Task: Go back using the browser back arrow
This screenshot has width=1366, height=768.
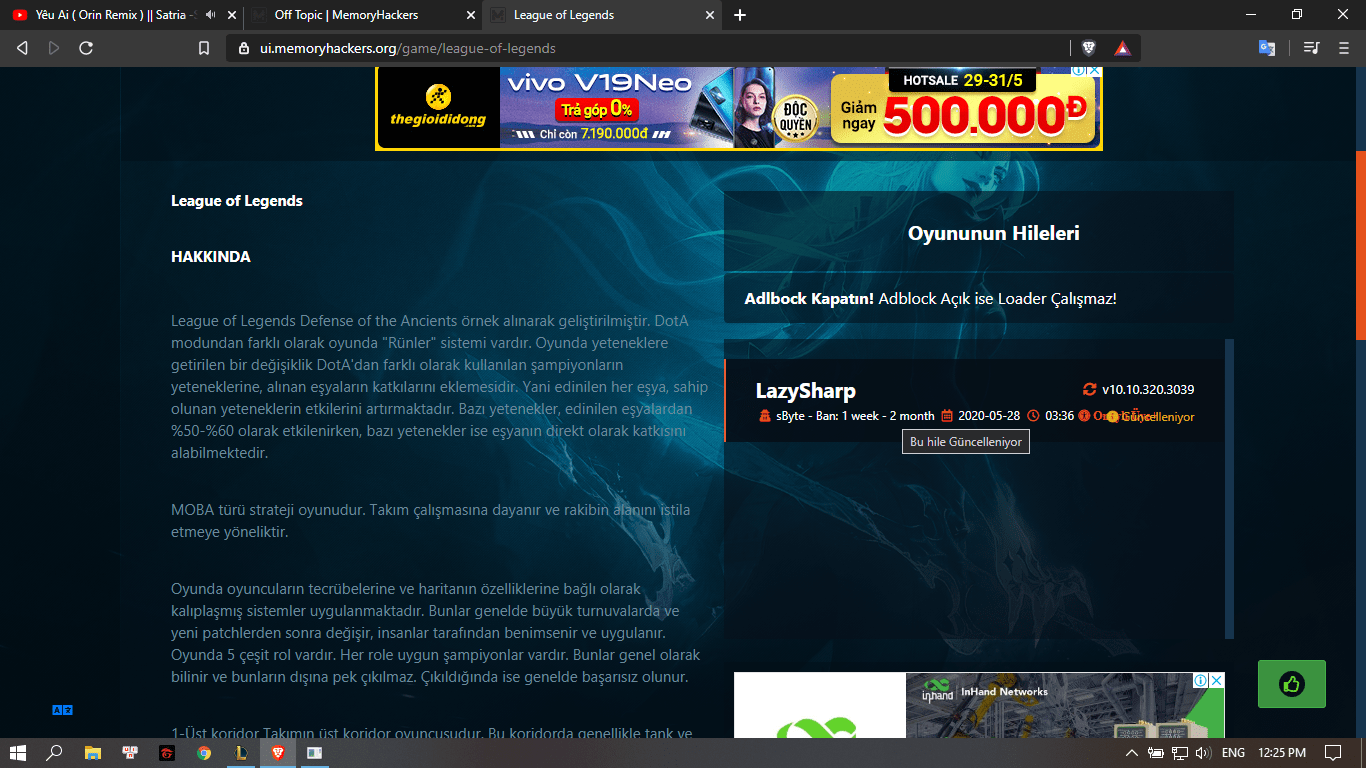Action: coord(22,48)
